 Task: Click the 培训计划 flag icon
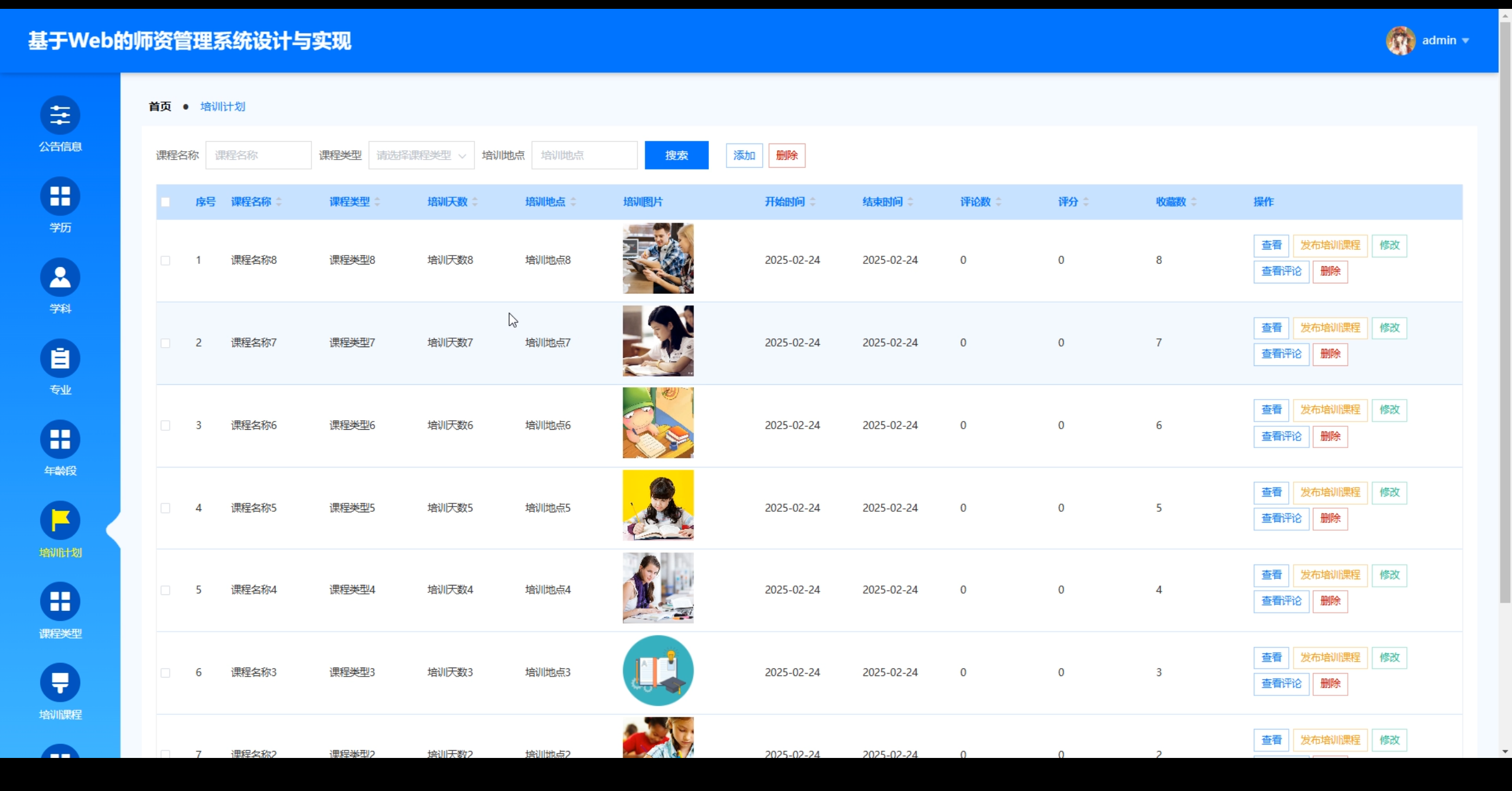click(60, 520)
